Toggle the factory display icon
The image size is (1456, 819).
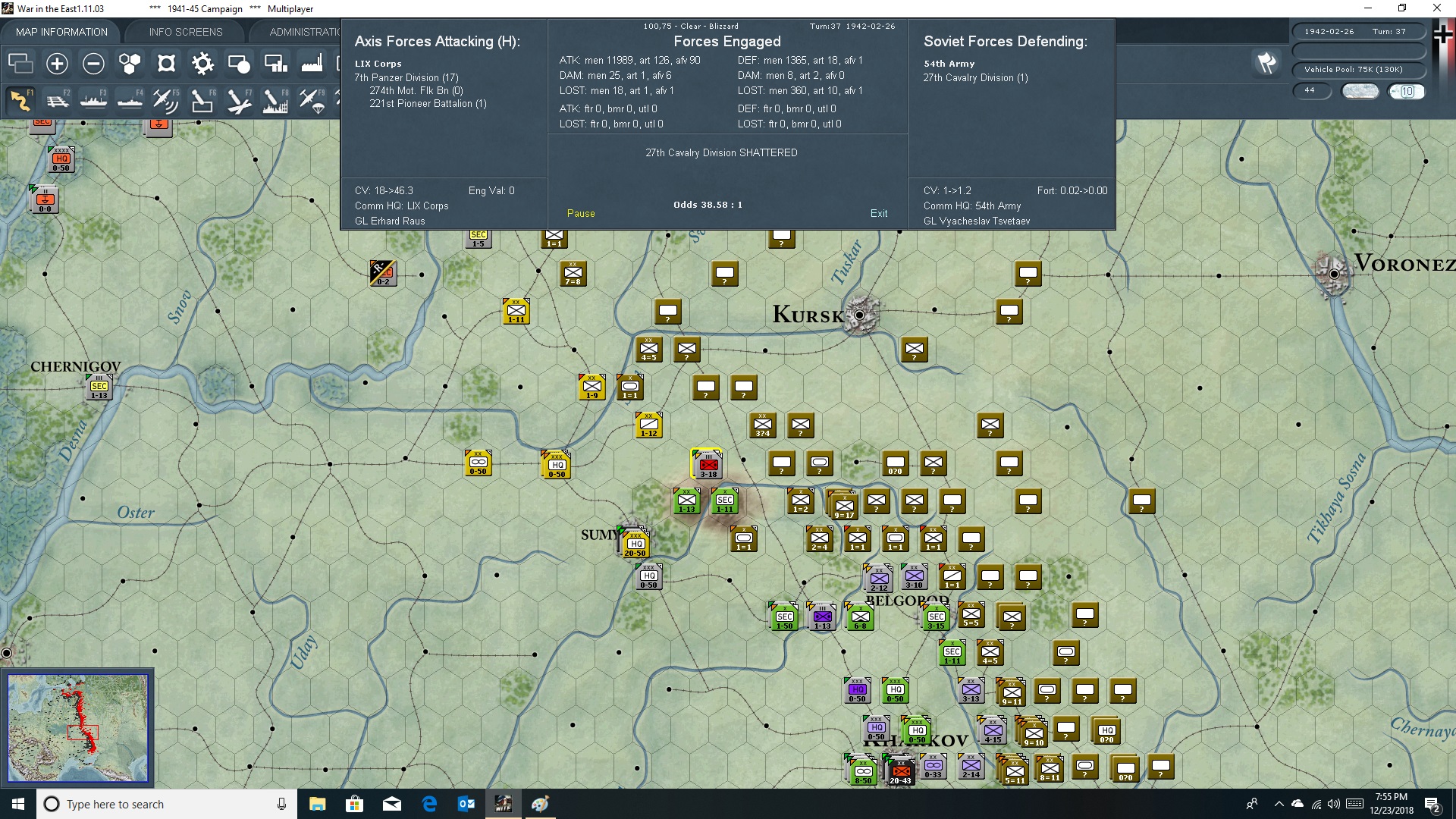312,64
